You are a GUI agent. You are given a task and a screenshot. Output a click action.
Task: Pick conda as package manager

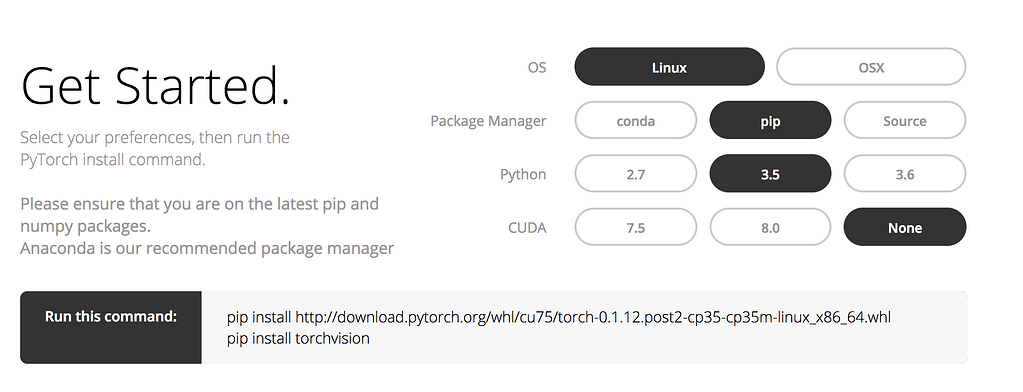point(635,121)
